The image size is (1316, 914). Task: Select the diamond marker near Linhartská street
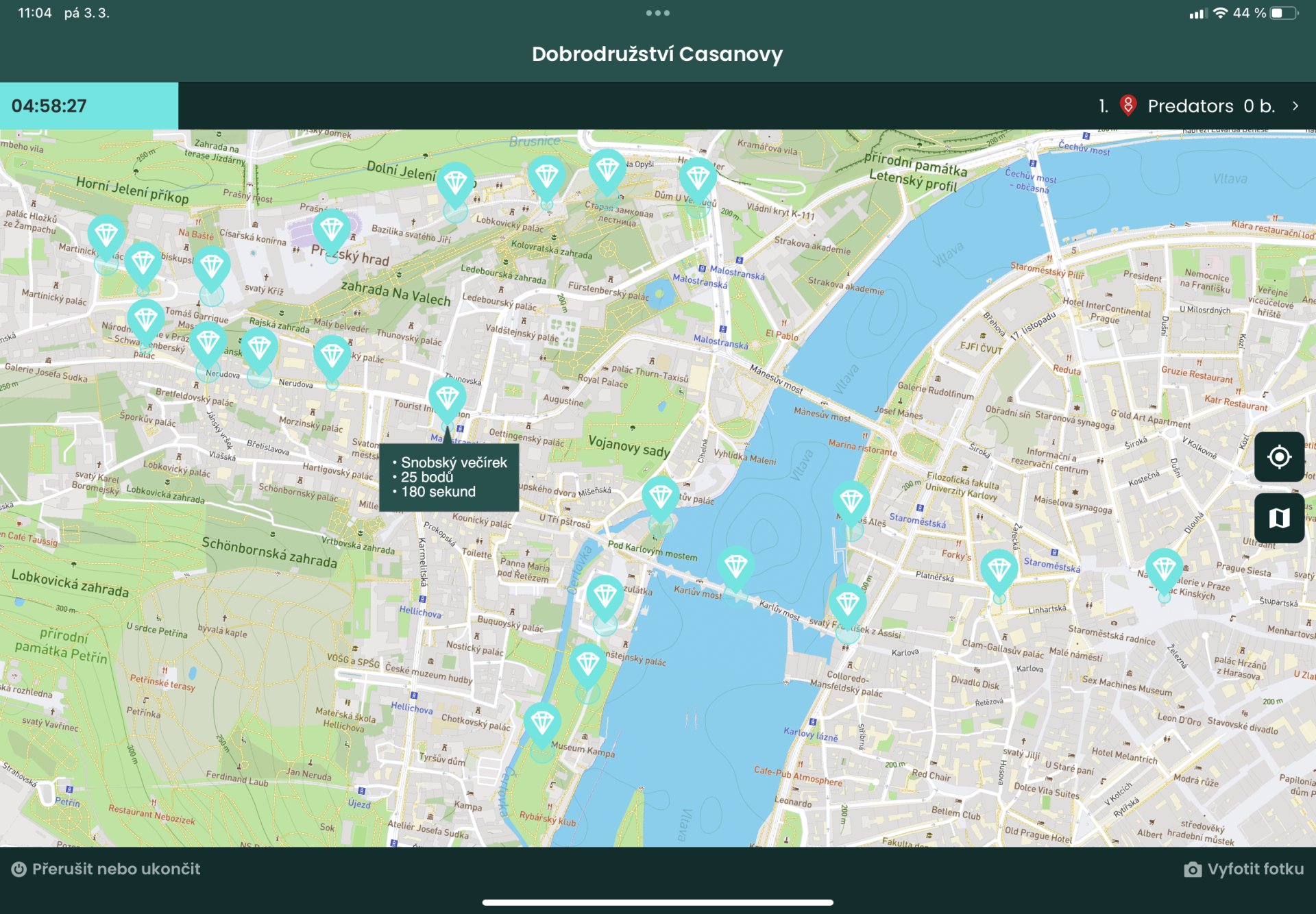coord(999,571)
